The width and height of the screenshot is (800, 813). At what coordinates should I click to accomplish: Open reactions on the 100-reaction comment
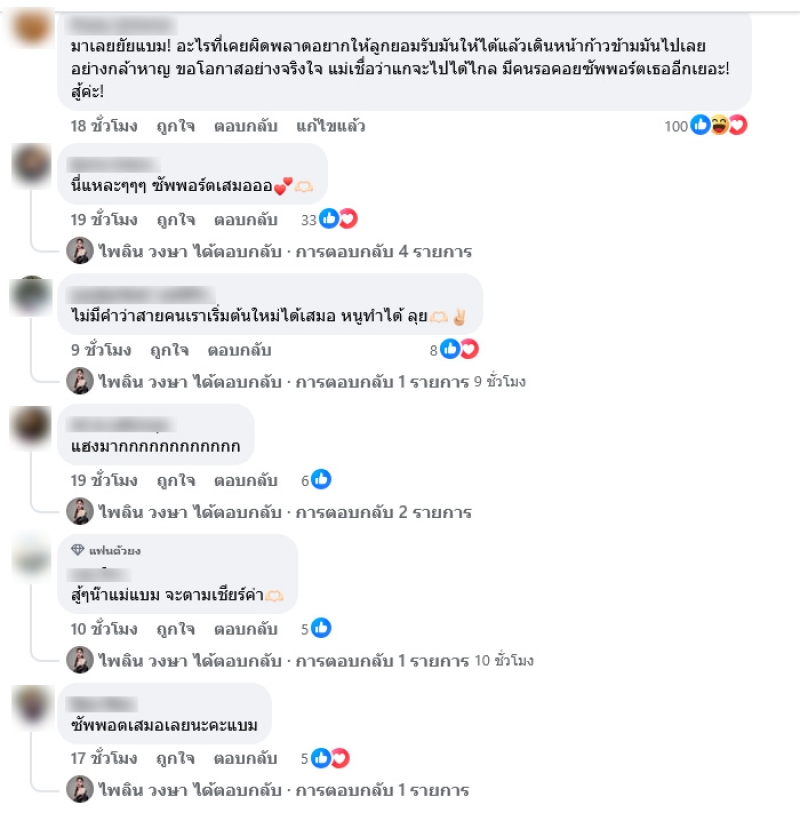[x=706, y=125]
